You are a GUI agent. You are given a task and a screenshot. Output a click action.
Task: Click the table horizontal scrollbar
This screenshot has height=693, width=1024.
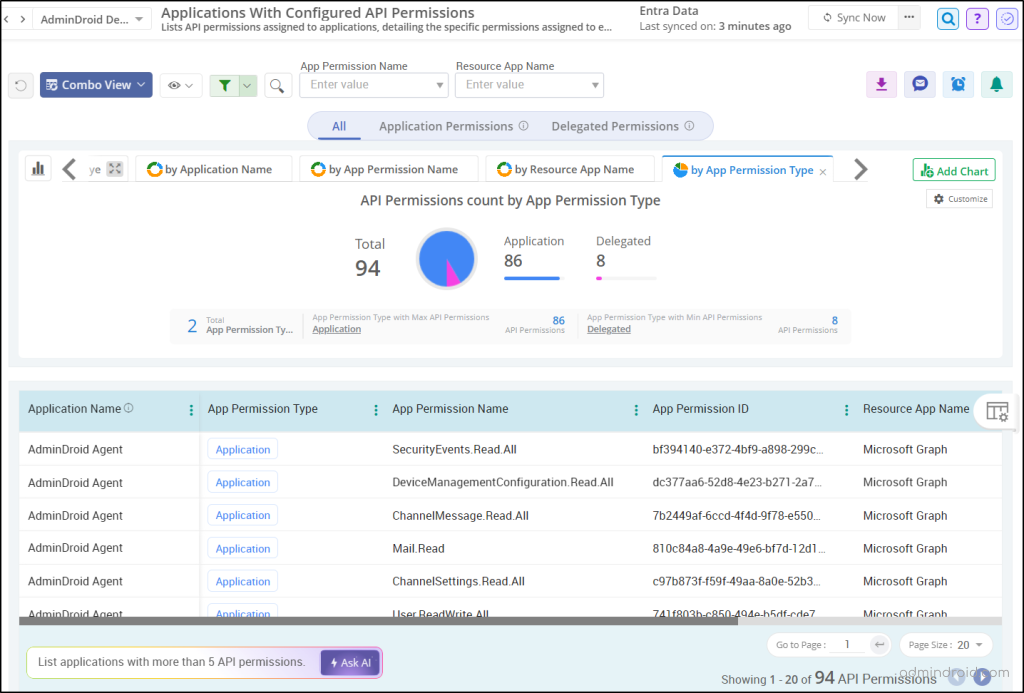click(378, 621)
